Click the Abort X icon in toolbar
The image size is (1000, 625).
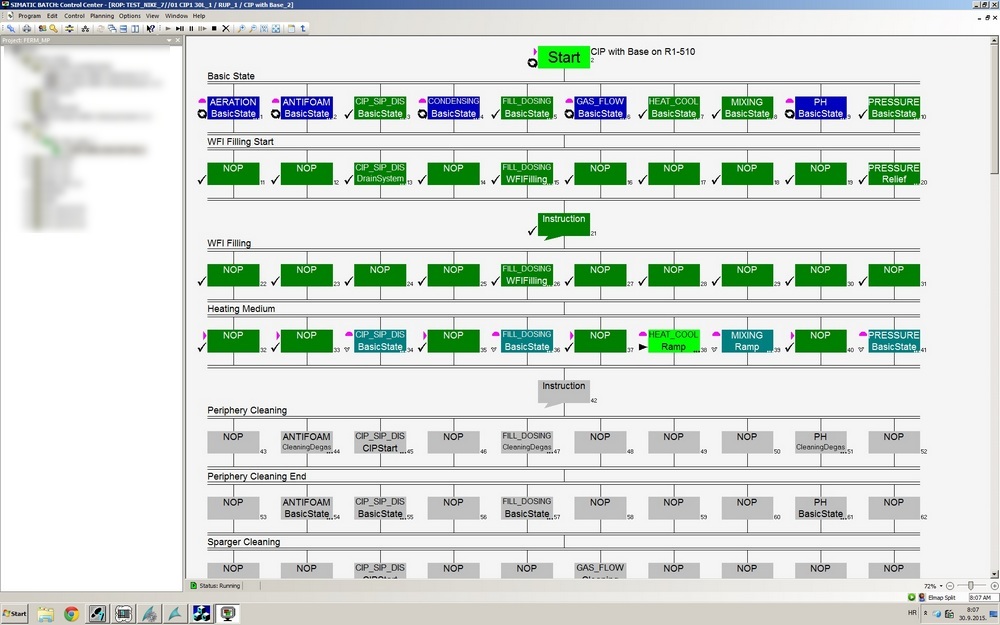click(226, 28)
